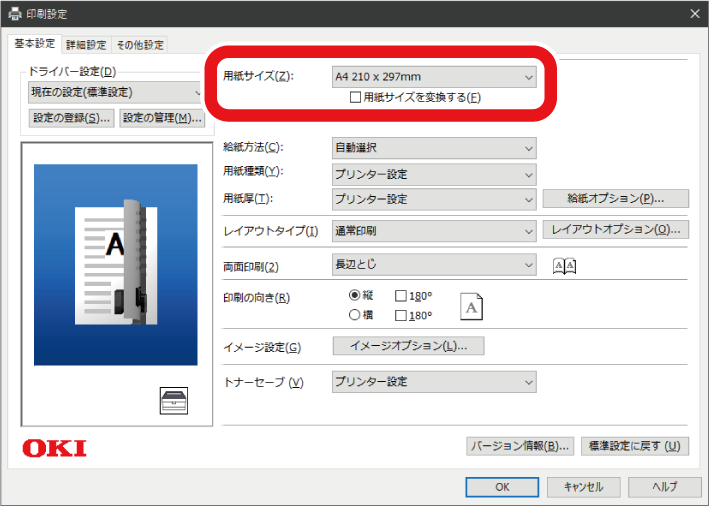Click the OKI logo
The width and height of the screenshot is (709, 507).
(54, 447)
